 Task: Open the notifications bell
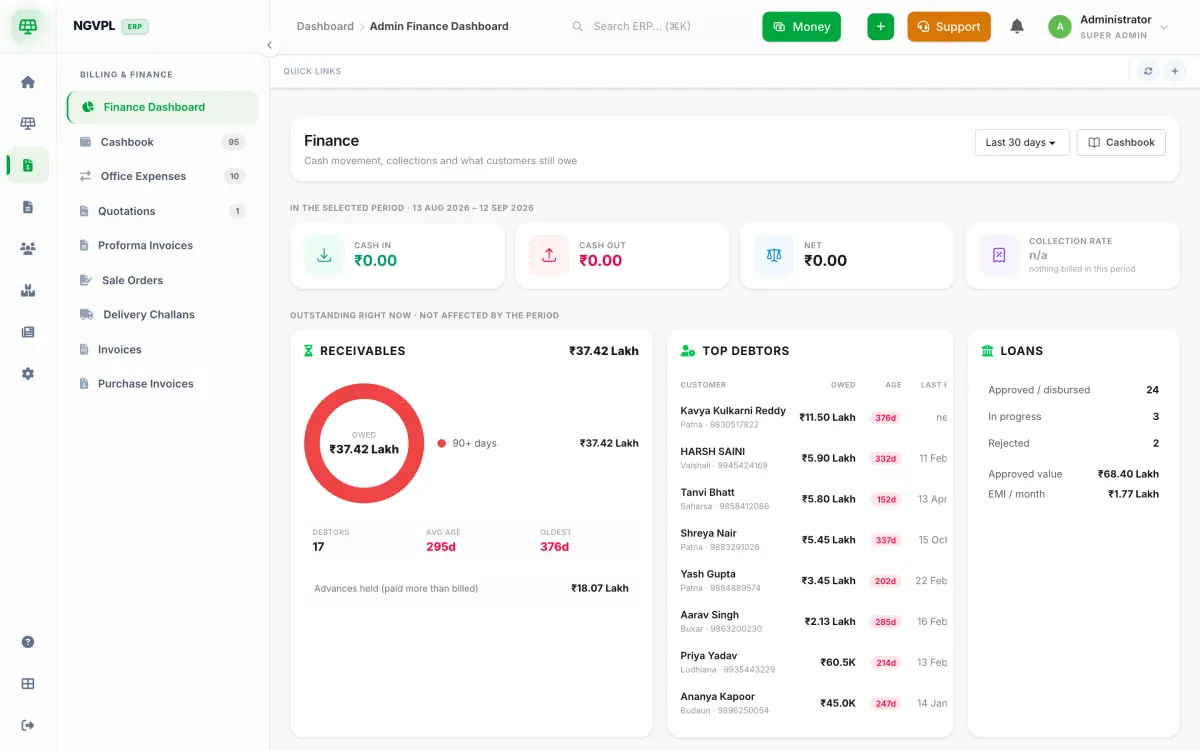pos(1017,27)
